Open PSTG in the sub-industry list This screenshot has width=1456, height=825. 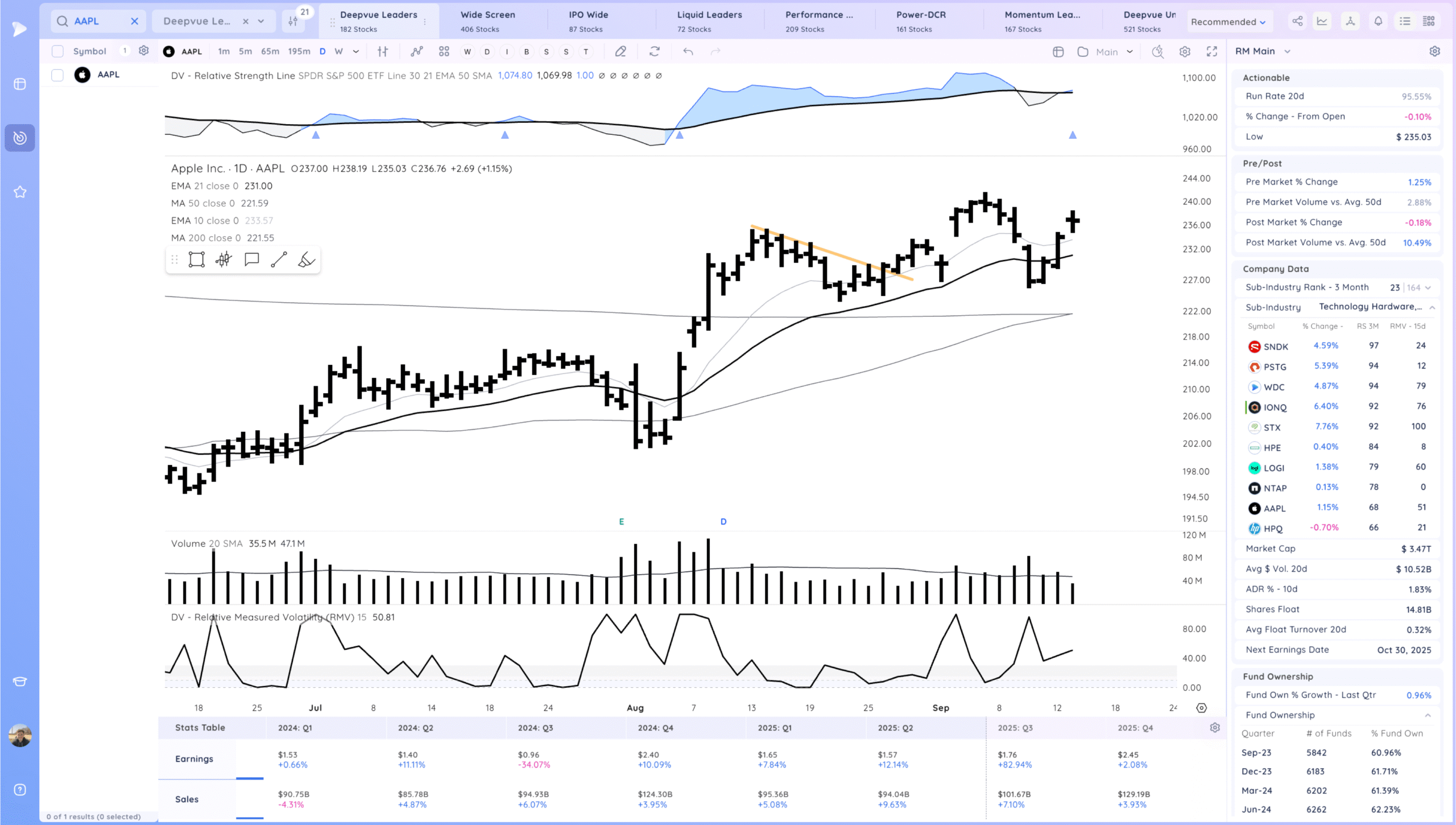point(1275,367)
